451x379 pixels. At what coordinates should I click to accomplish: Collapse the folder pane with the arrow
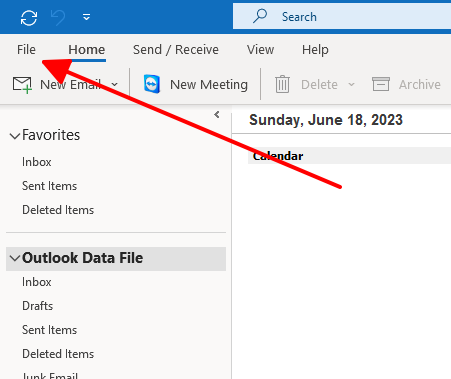point(217,115)
